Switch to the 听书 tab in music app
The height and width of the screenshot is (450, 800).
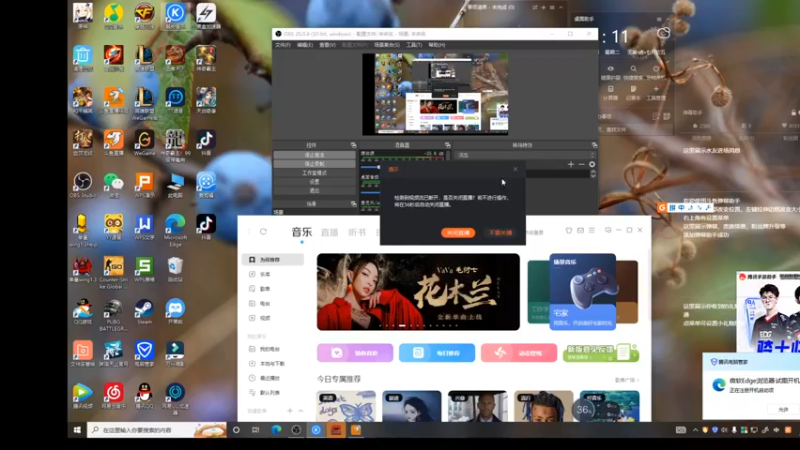click(357, 233)
